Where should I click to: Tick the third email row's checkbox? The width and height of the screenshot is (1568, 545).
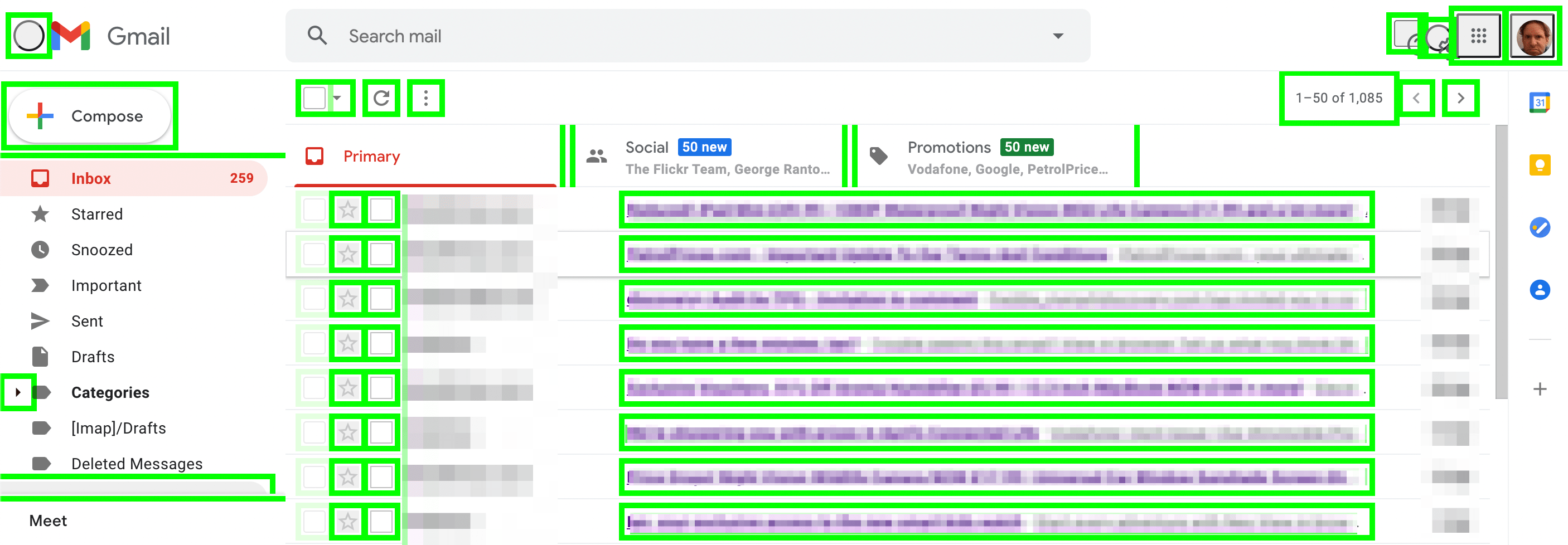tap(314, 299)
